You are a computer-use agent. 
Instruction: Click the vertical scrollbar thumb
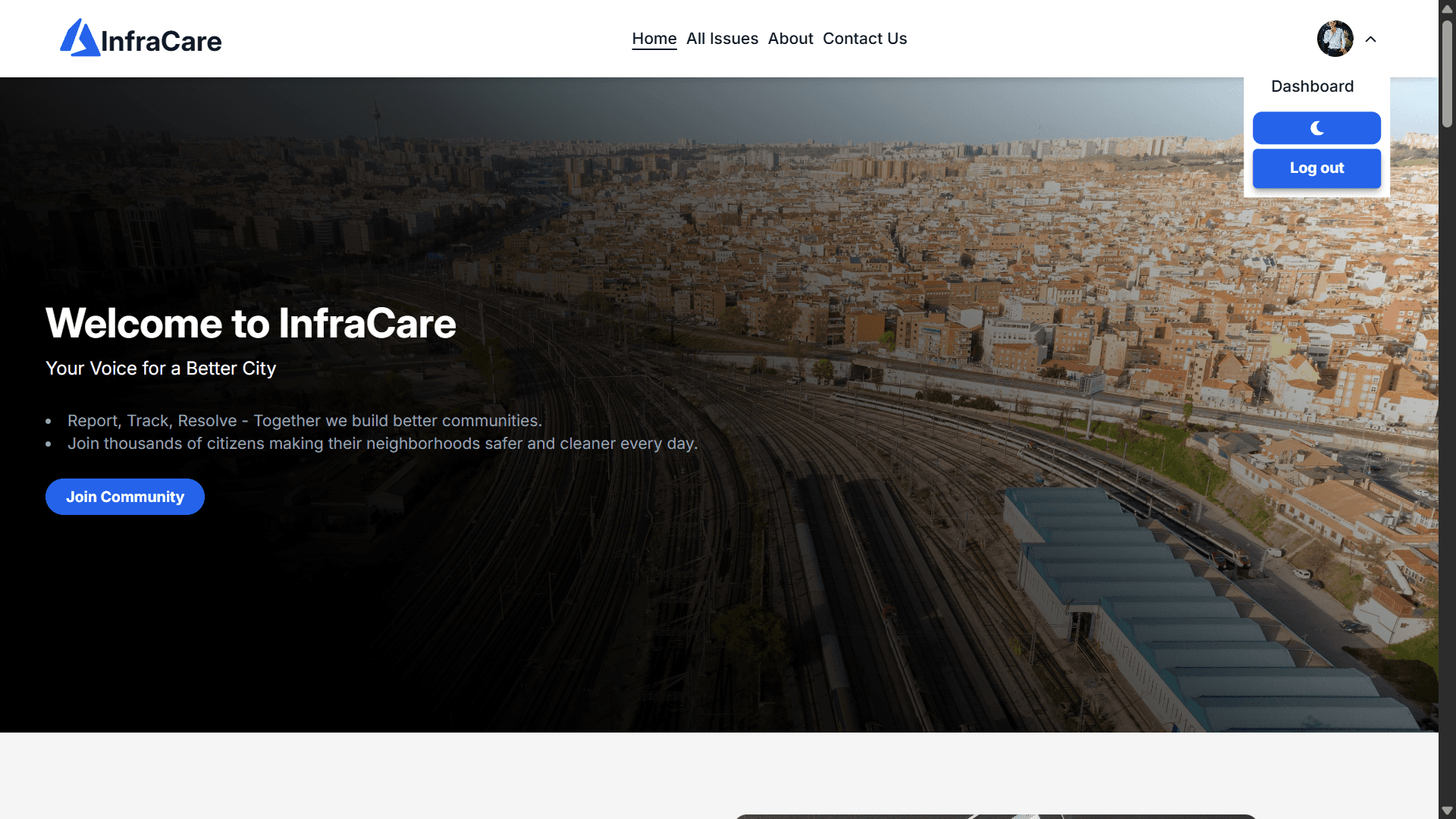tap(1447, 72)
